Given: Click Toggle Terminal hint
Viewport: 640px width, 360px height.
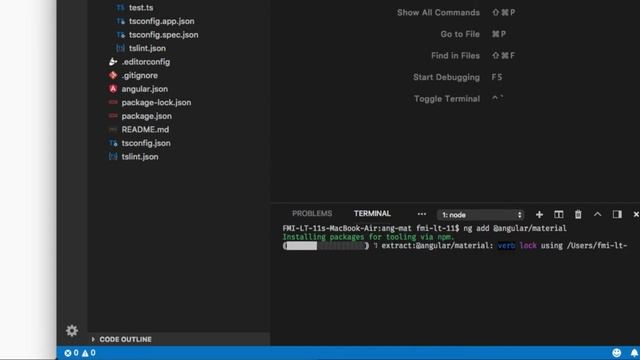Looking at the screenshot, I should [447, 99].
